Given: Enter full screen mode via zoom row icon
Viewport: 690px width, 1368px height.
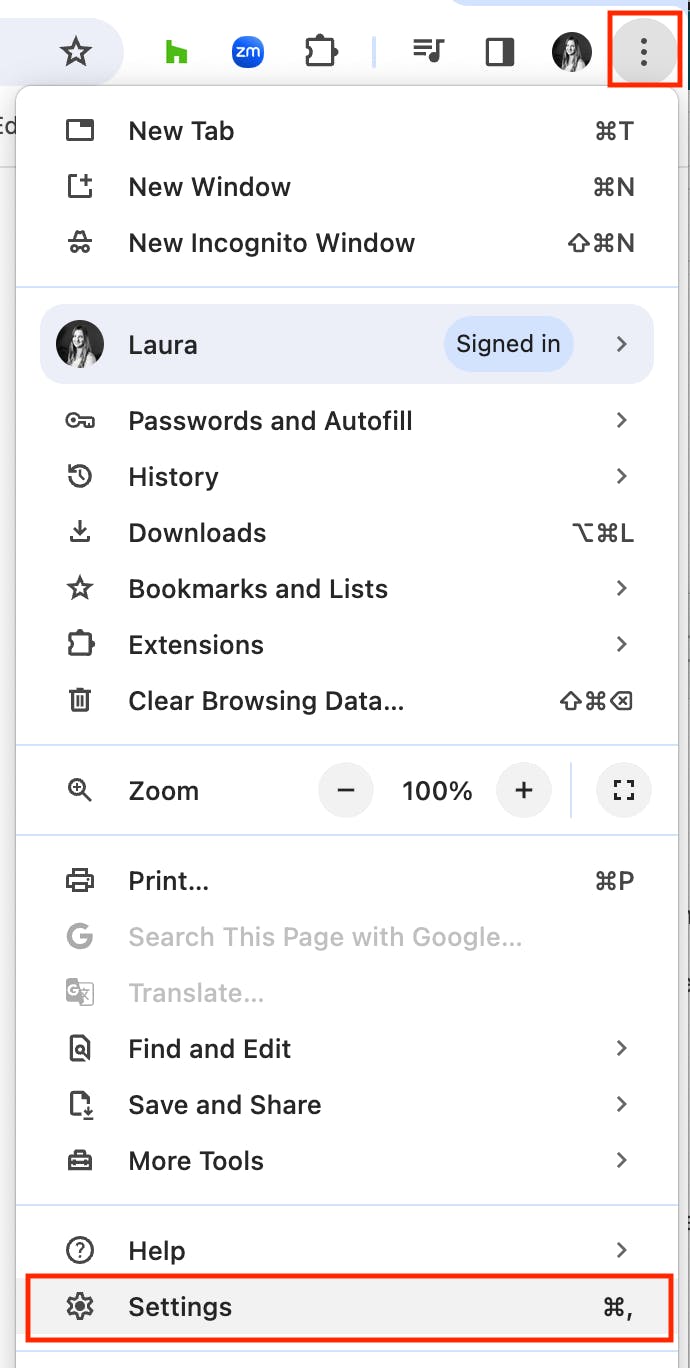Looking at the screenshot, I should pyautogui.click(x=624, y=791).
